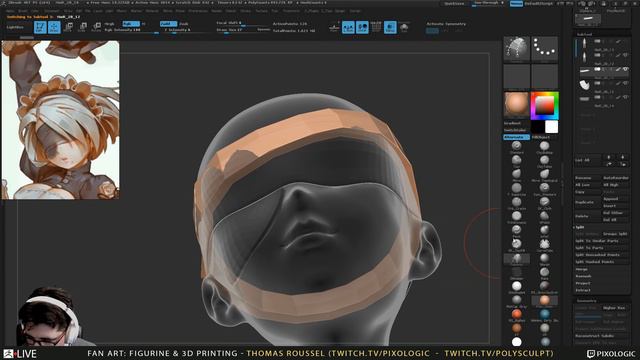Pick the TrimDynamic brush icon
This screenshot has height=360, width=640.
516,216
